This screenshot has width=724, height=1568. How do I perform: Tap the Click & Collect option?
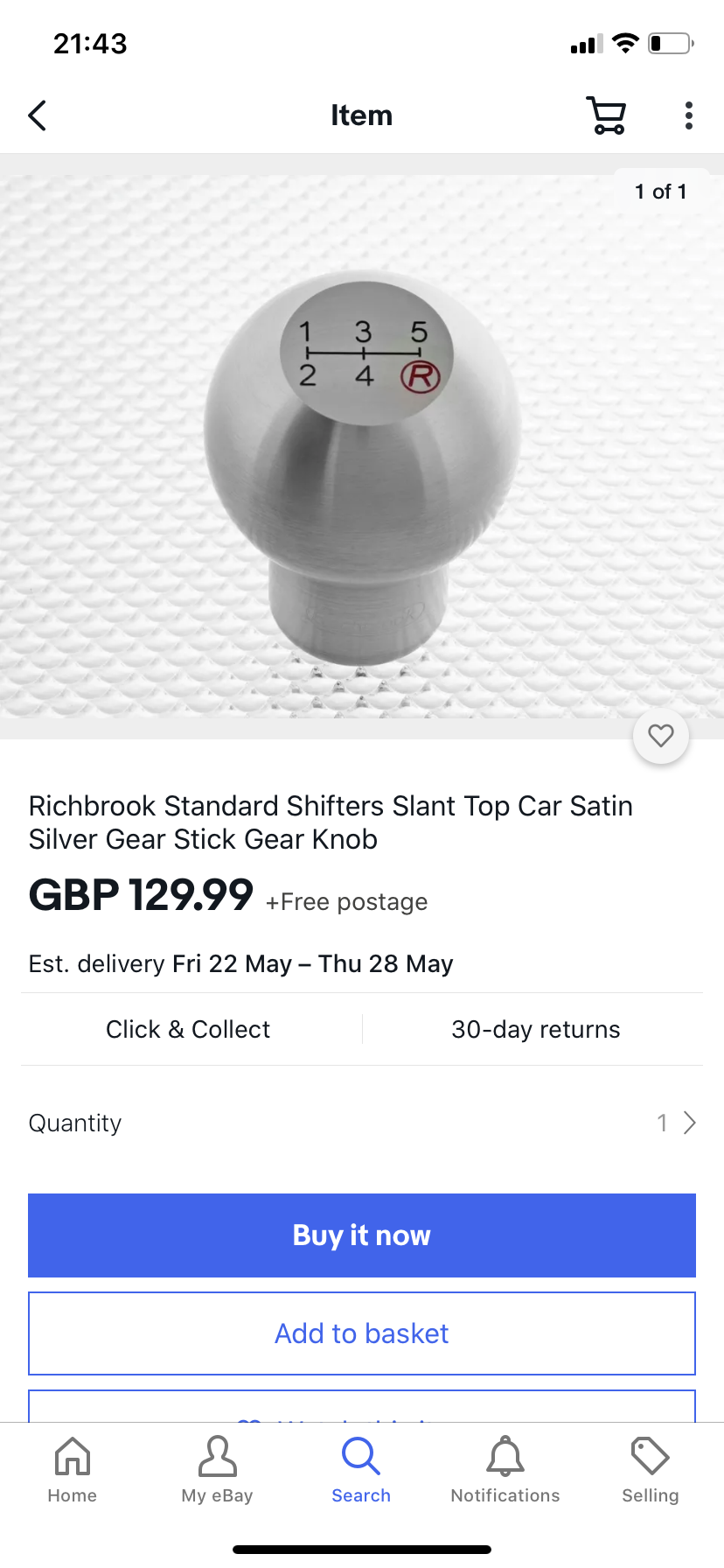pos(188,1029)
